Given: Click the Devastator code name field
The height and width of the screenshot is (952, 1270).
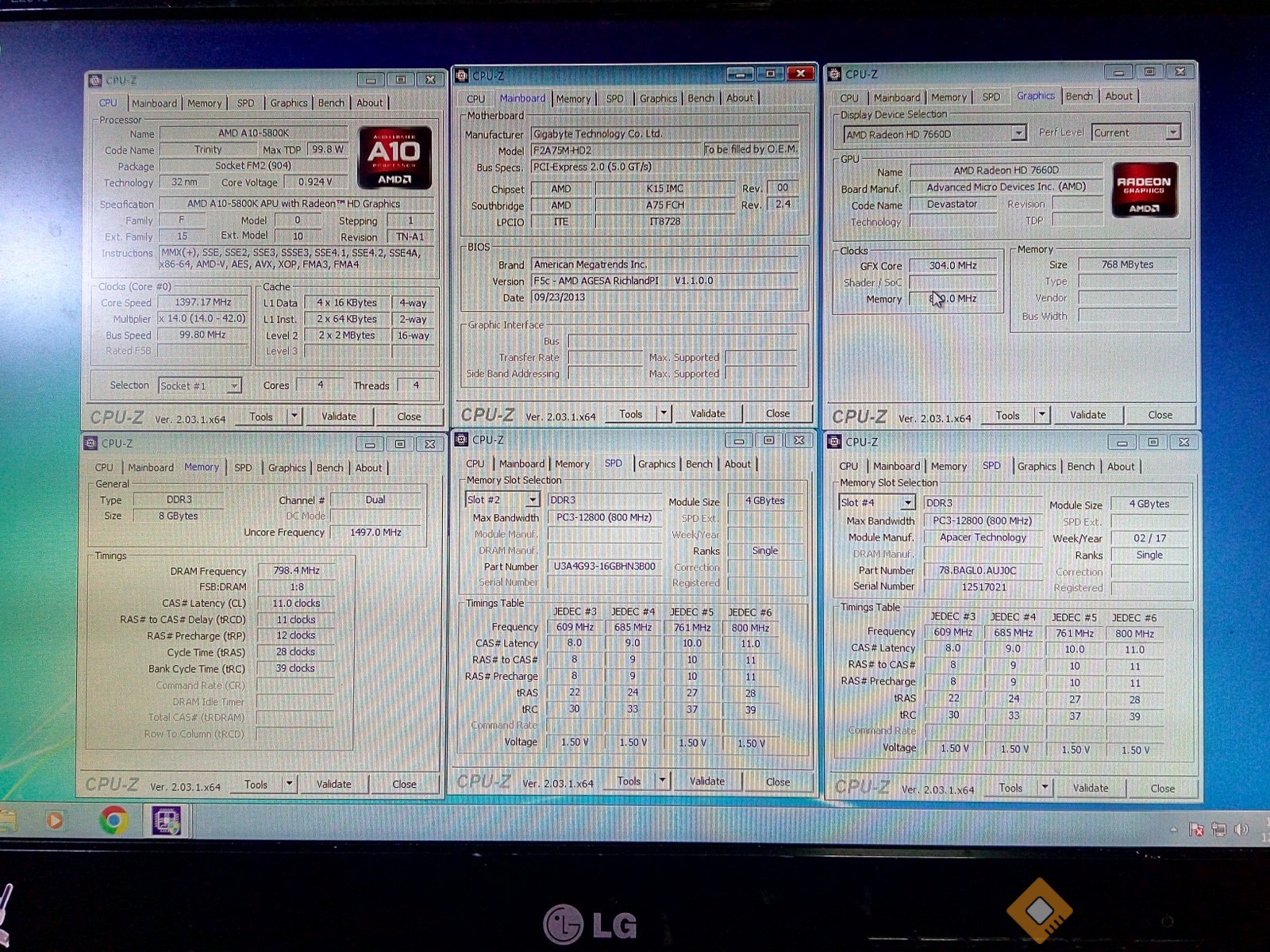Looking at the screenshot, I should point(952,204).
